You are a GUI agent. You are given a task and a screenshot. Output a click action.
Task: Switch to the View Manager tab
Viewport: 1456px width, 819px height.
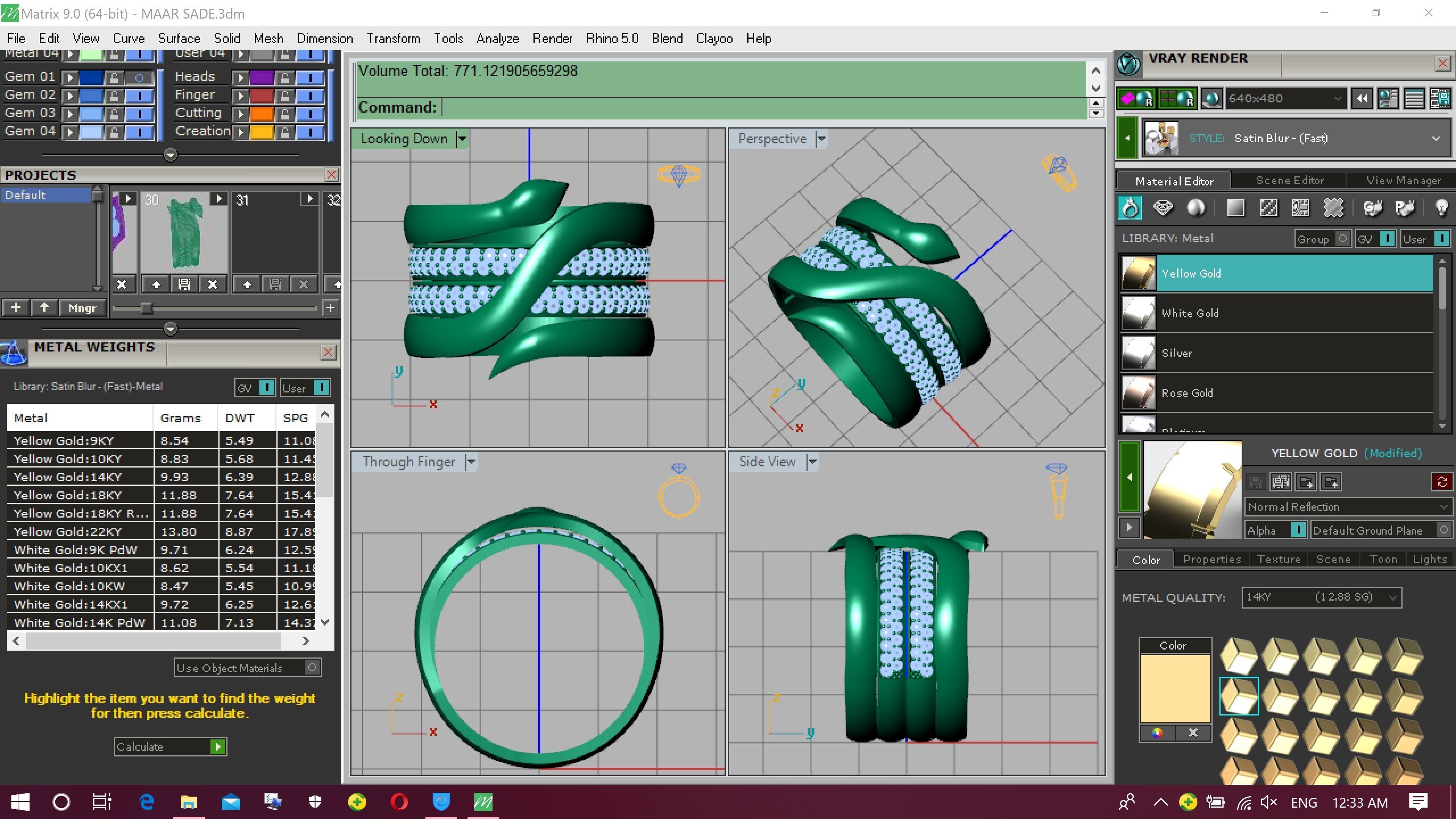pyautogui.click(x=1403, y=180)
